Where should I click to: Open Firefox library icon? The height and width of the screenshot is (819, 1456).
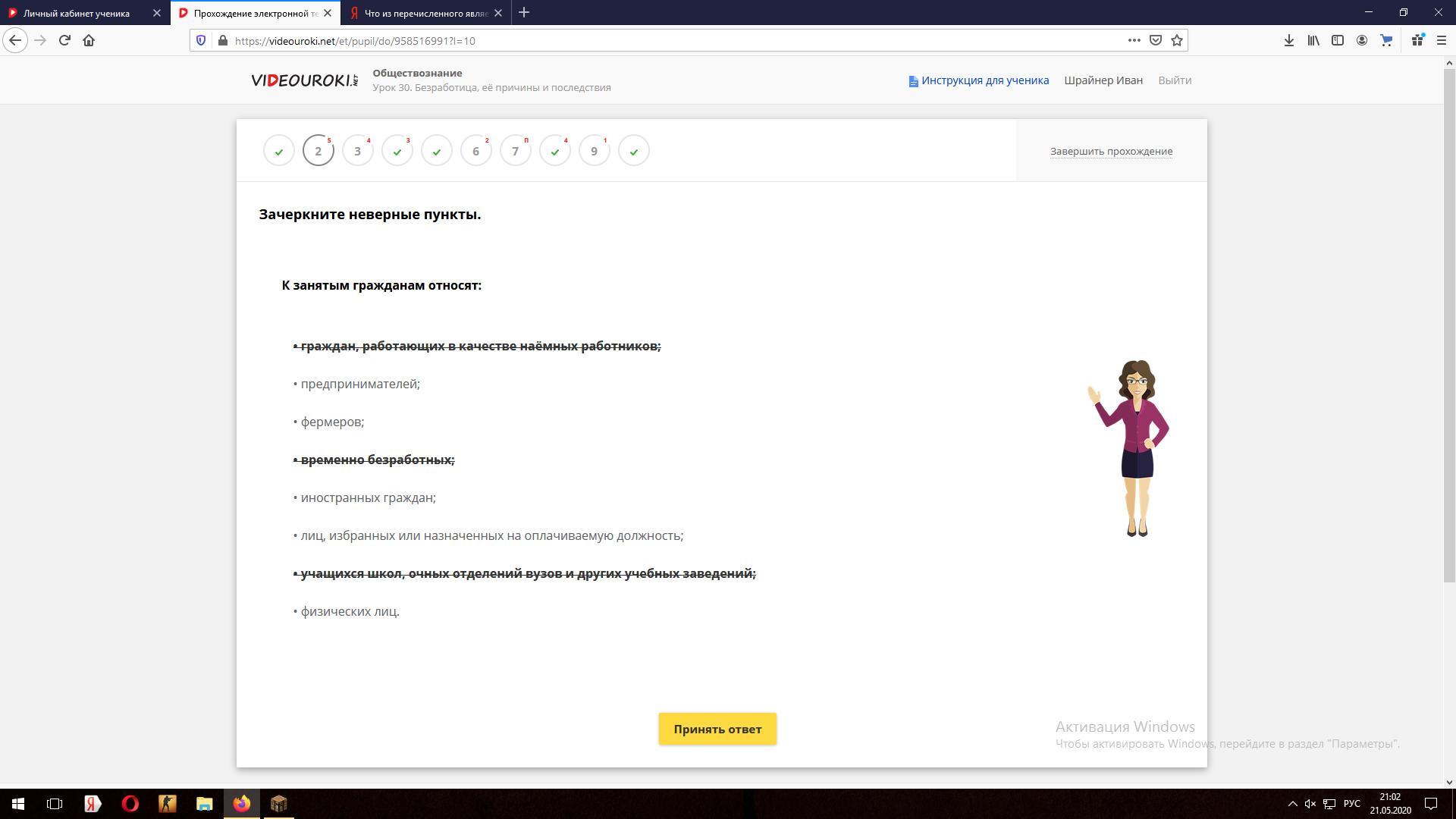[1313, 40]
